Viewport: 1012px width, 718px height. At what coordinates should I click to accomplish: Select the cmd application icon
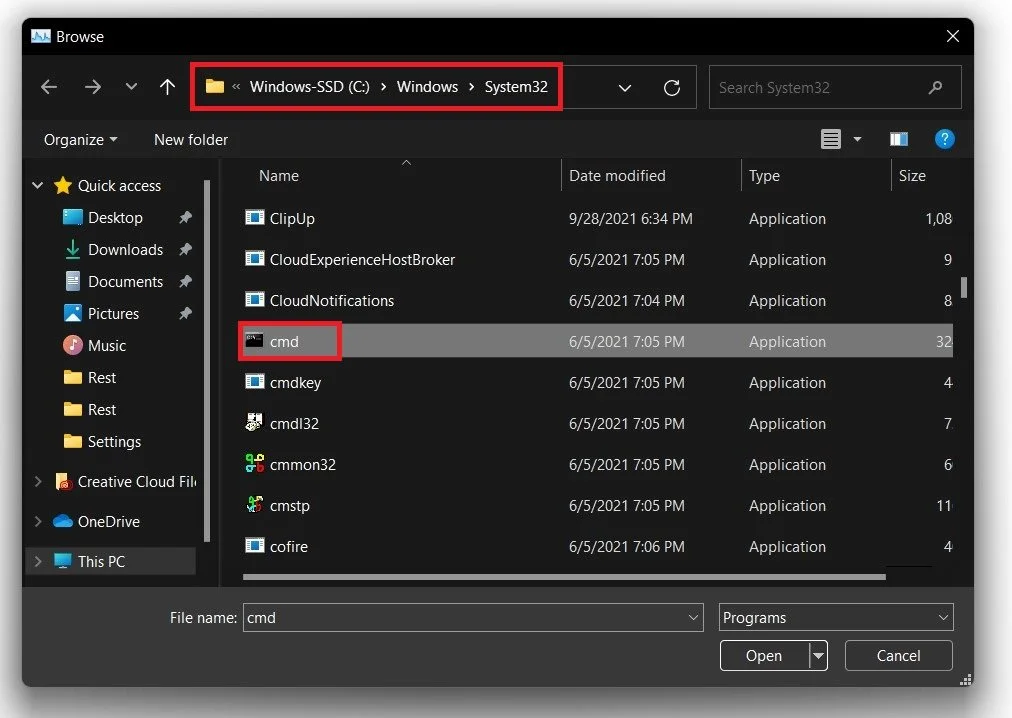254,340
